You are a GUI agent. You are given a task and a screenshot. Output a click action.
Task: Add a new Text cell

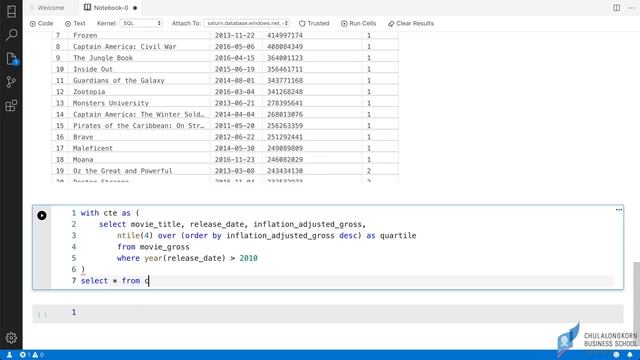[75, 24]
